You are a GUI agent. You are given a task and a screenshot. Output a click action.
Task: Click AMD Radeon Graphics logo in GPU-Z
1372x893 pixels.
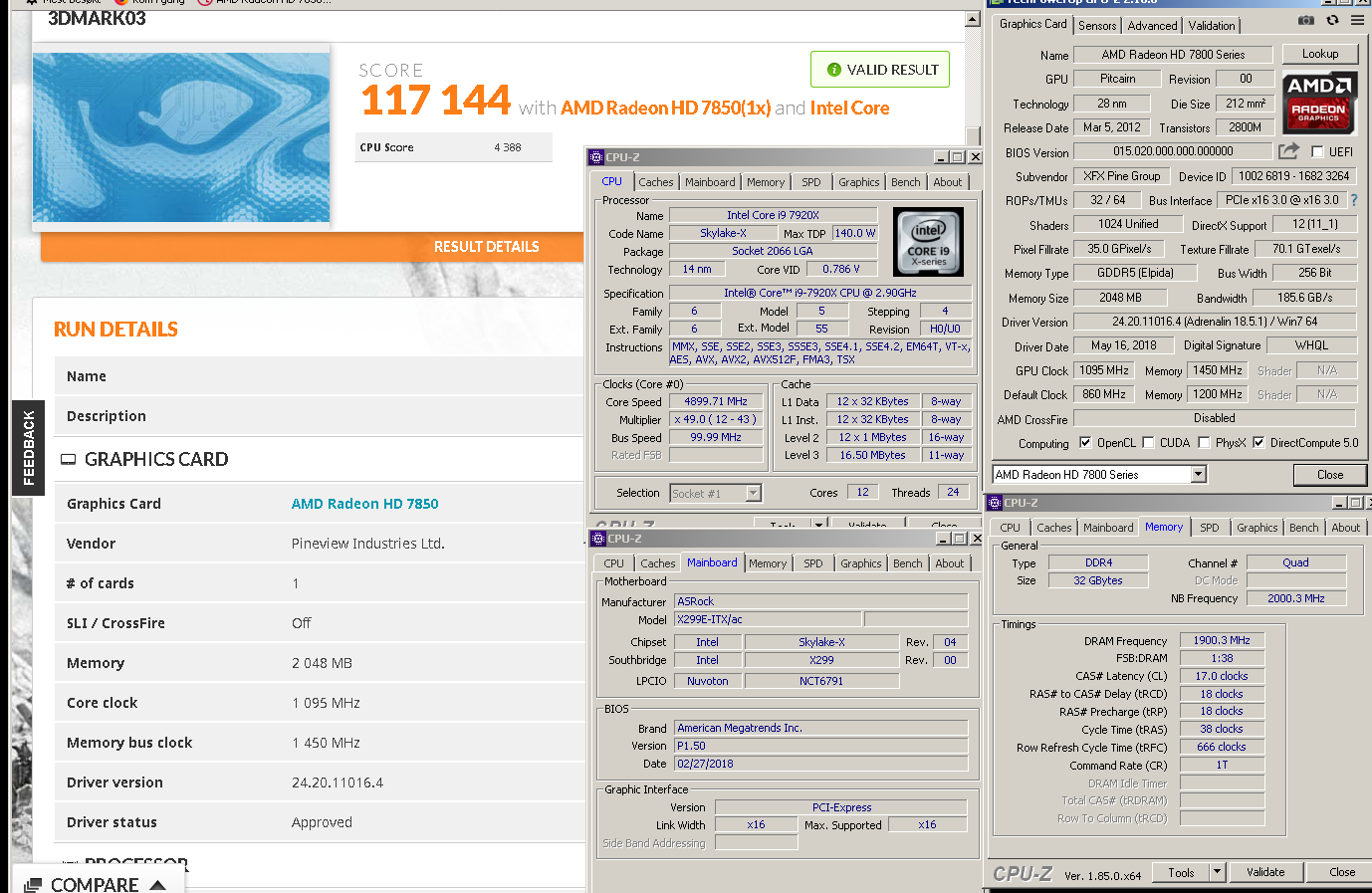1319,103
